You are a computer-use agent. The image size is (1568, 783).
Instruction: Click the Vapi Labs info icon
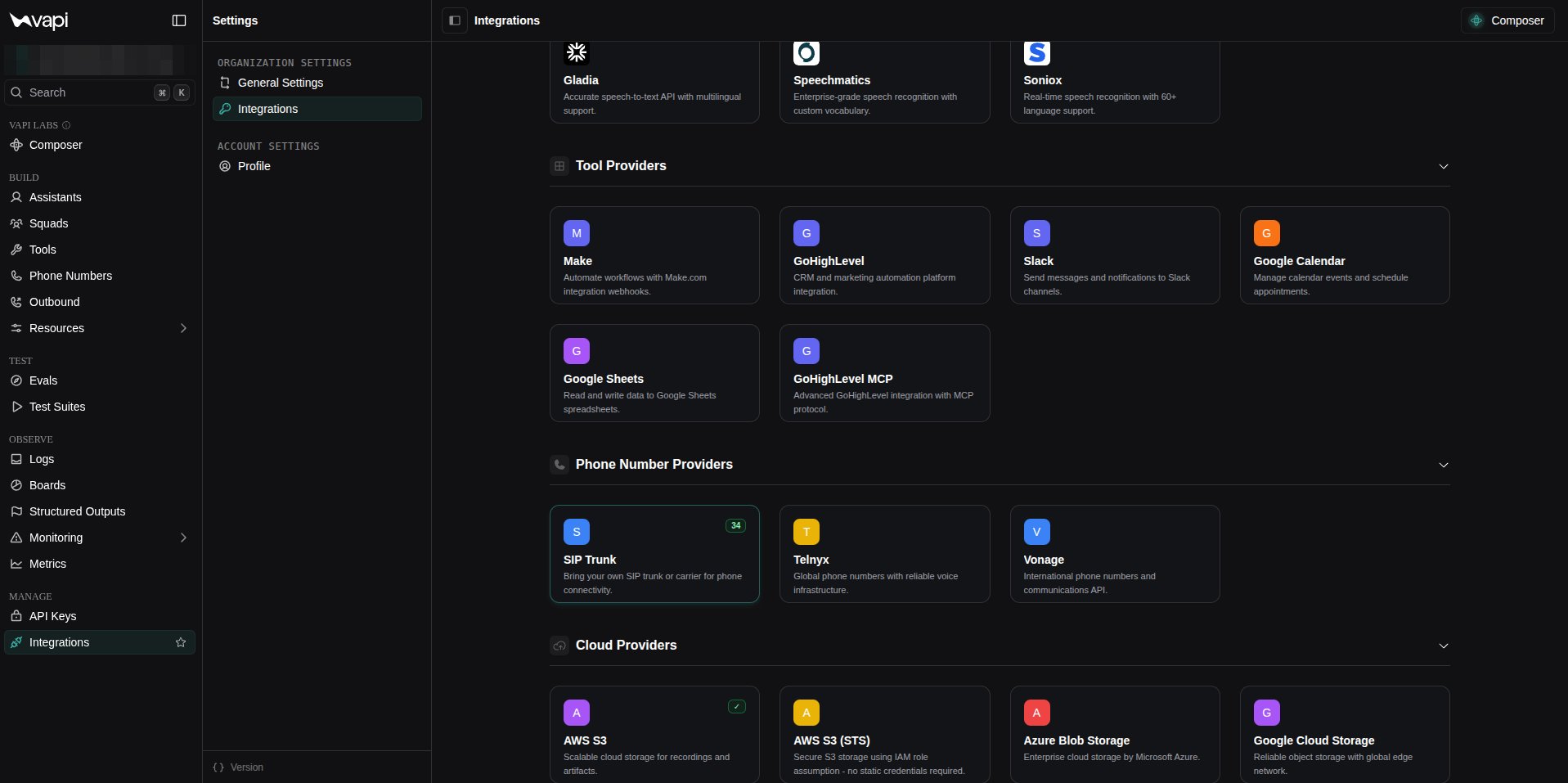click(66, 125)
